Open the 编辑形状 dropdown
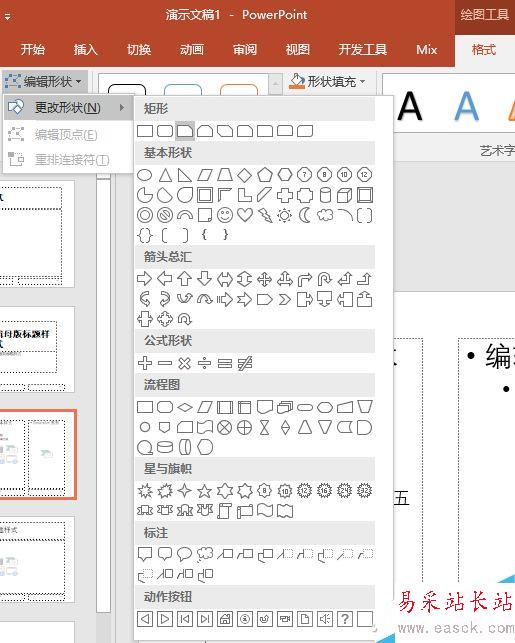 pyautogui.click(x=44, y=82)
